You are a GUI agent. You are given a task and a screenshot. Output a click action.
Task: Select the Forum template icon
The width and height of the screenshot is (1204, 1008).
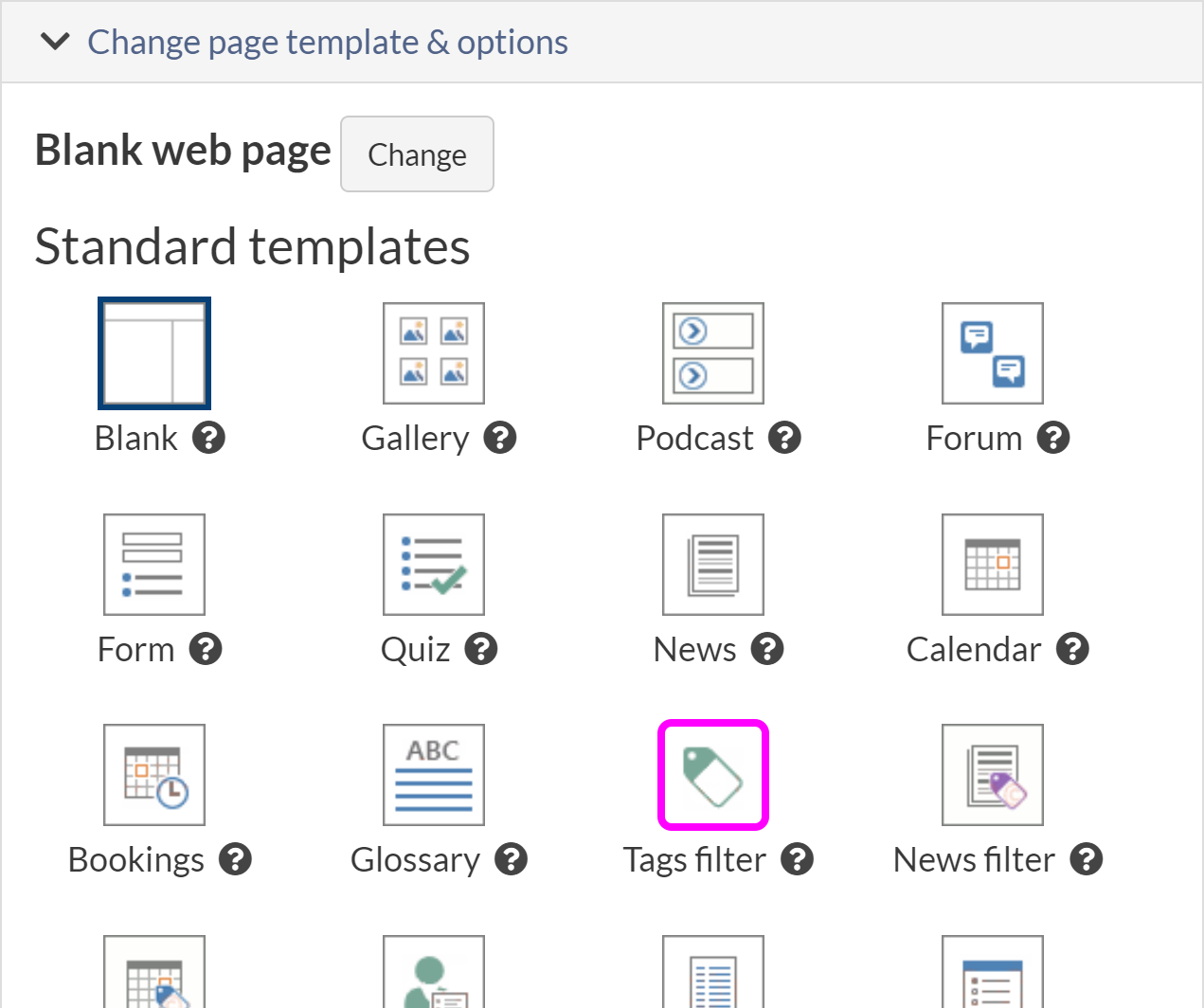click(x=992, y=352)
